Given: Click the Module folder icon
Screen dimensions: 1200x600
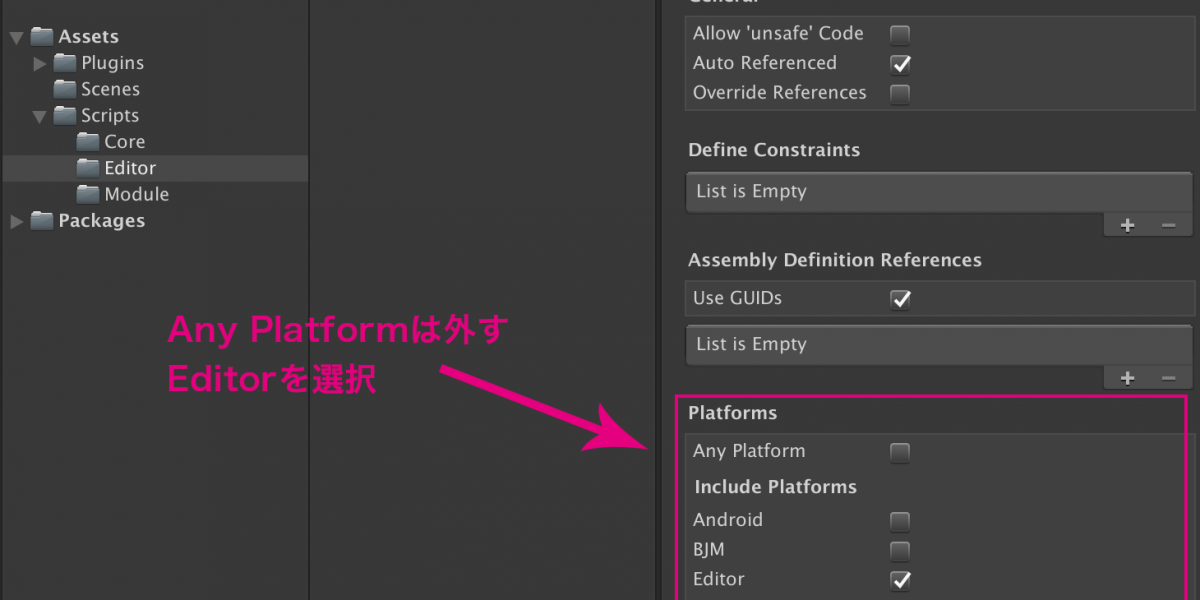Looking at the screenshot, I should coord(88,194).
